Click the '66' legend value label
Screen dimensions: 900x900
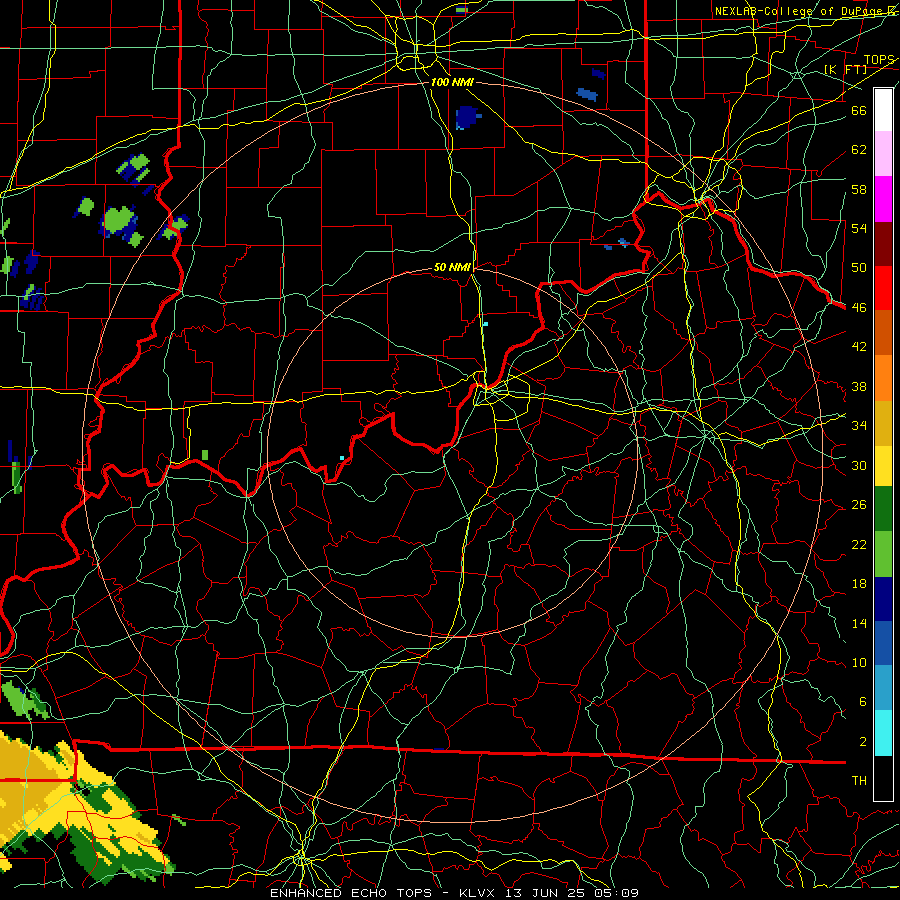pyautogui.click(x=859, y=110)
